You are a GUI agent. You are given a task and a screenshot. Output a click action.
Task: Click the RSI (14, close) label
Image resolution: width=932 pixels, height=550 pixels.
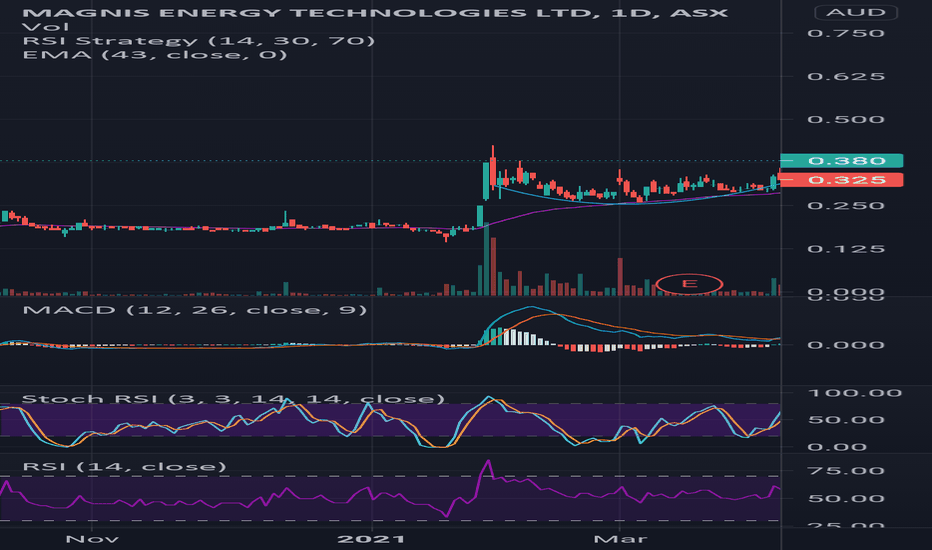click(x=124, y=467)
